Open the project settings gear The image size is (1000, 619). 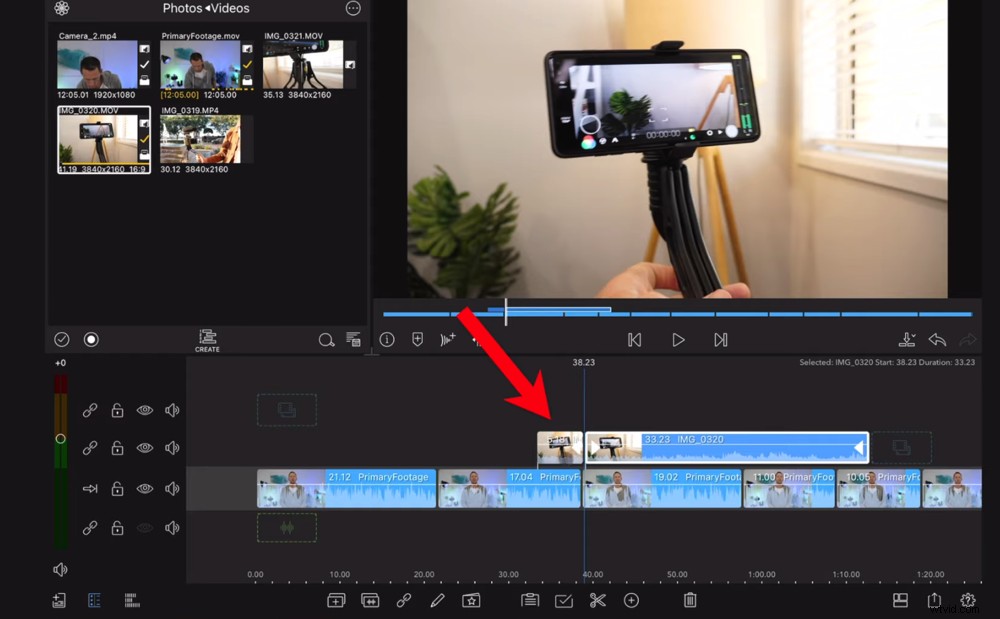968,600
